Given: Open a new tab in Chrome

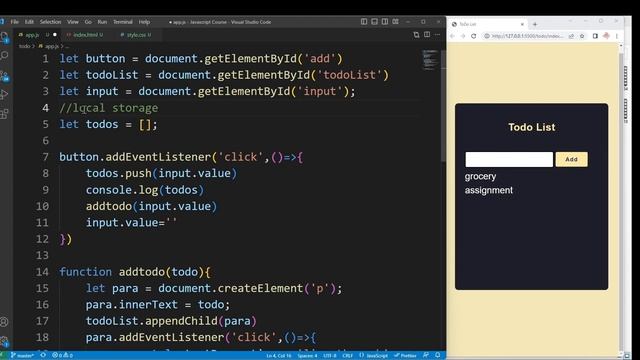Looking at the screenshot, I should tap(535, 24).
